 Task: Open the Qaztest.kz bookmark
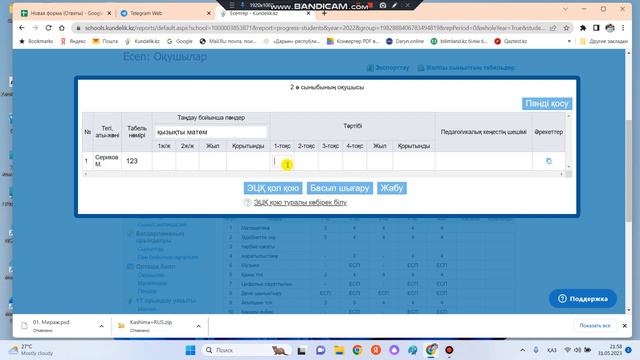[x=511, y=41]
